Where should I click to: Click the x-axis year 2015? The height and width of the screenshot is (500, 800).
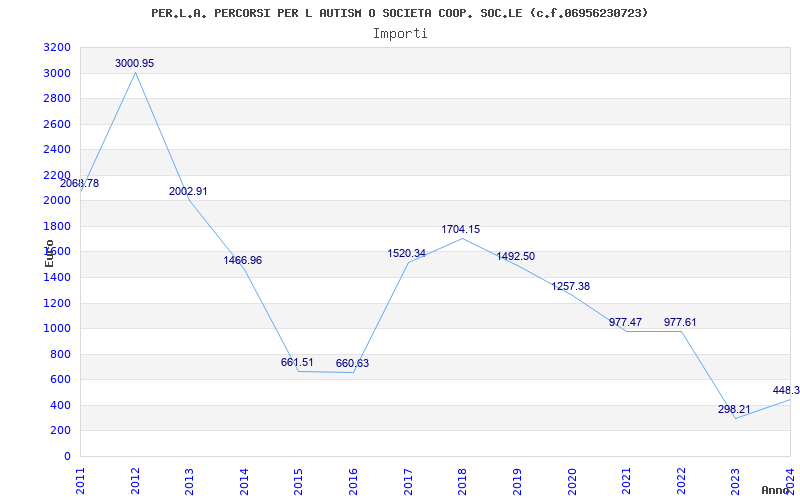point(299,481)
